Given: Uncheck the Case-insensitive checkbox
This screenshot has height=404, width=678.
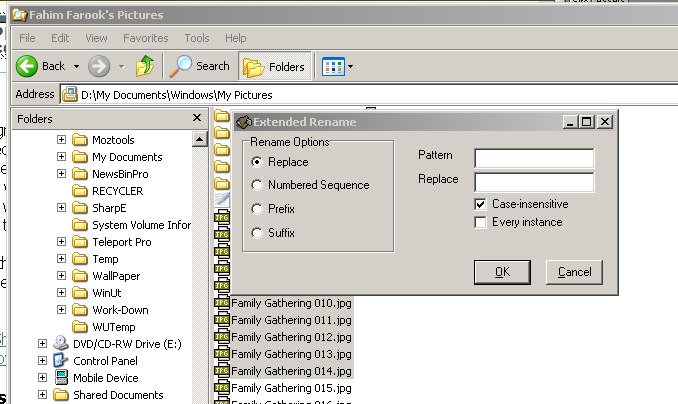Looking at the screenshot, I should pos(480,204).
